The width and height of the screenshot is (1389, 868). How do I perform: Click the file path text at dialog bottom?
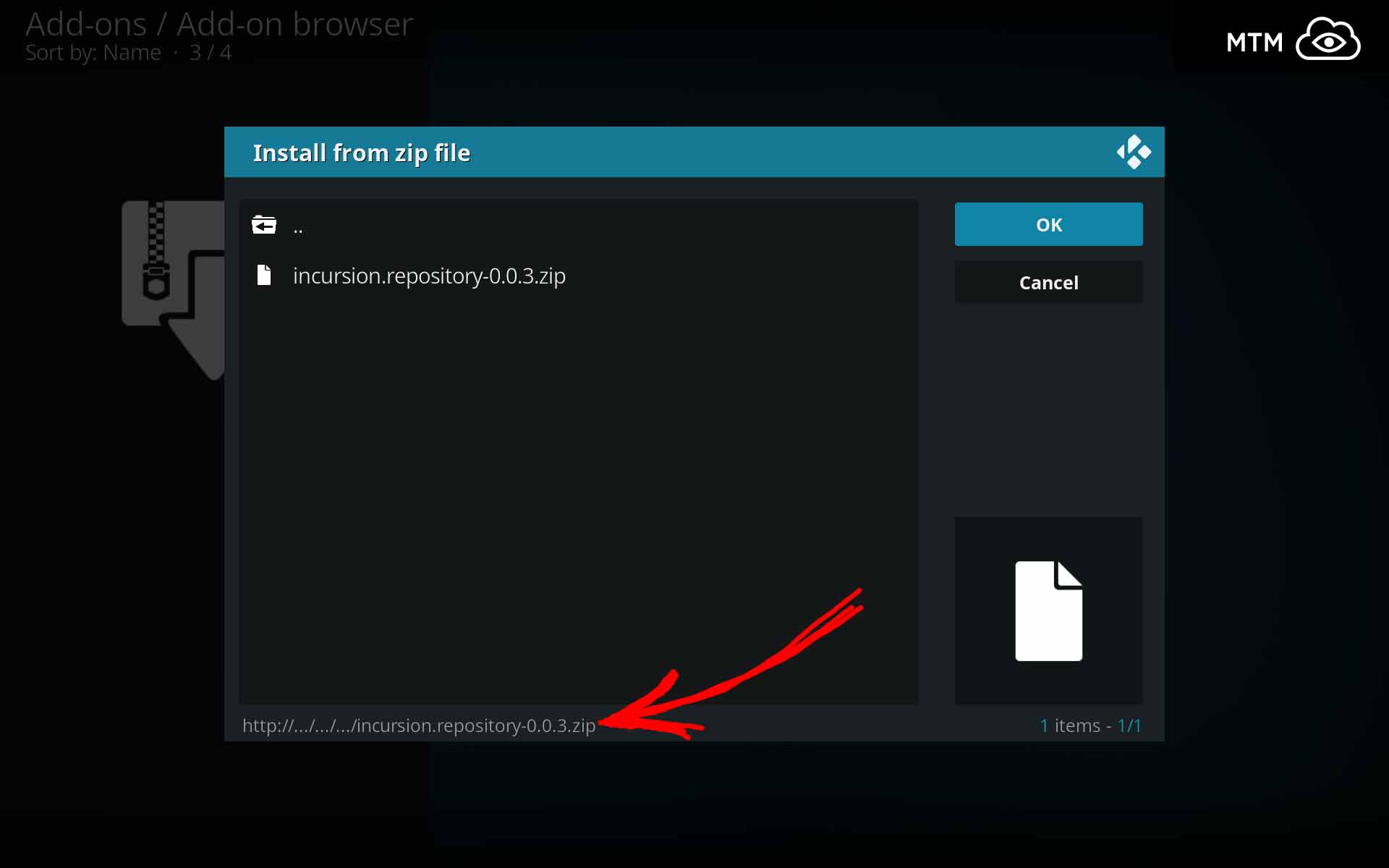pyautogui.click(x=419, y=726)
